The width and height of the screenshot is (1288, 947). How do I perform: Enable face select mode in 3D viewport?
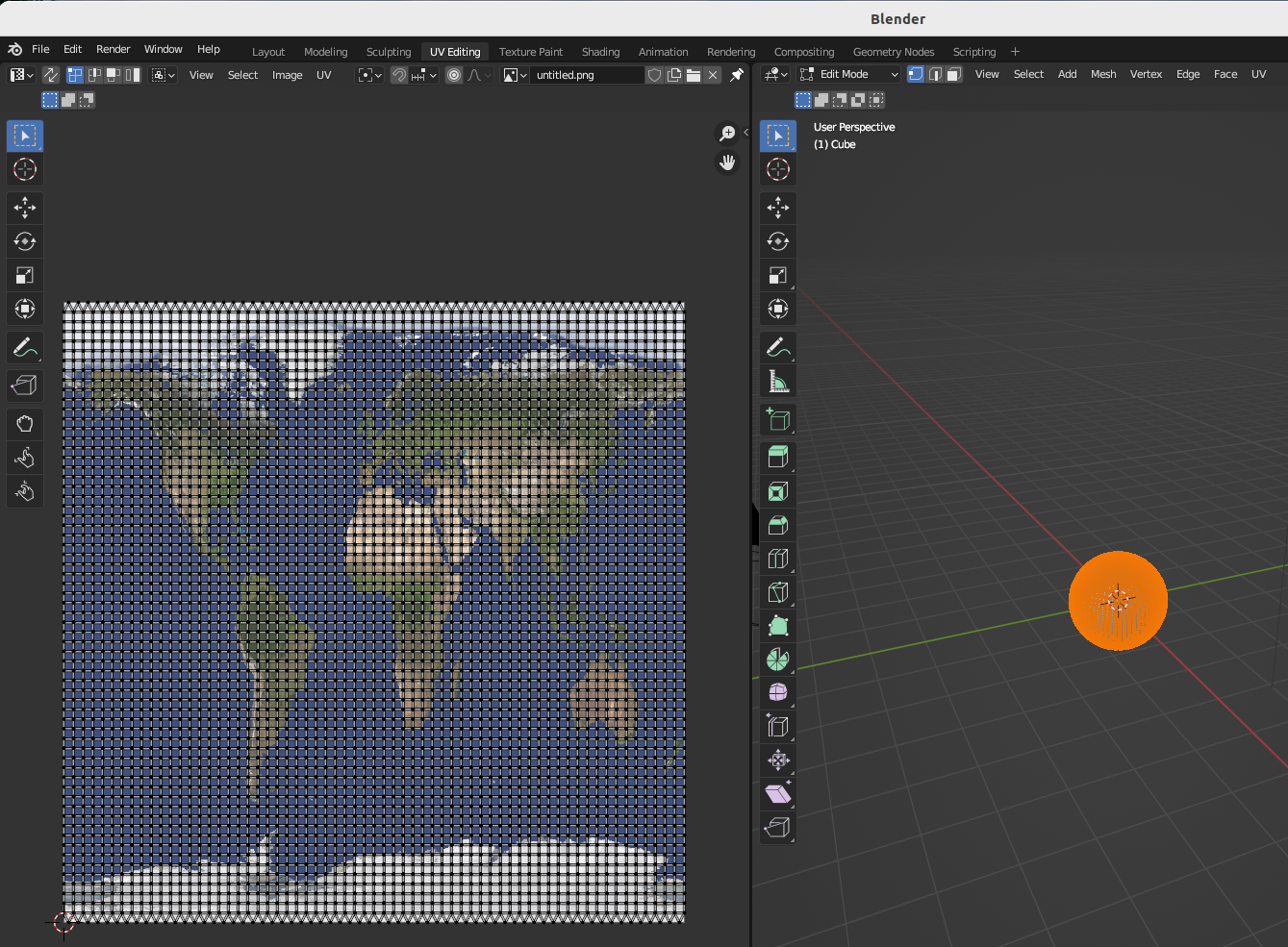click(953, 74)
